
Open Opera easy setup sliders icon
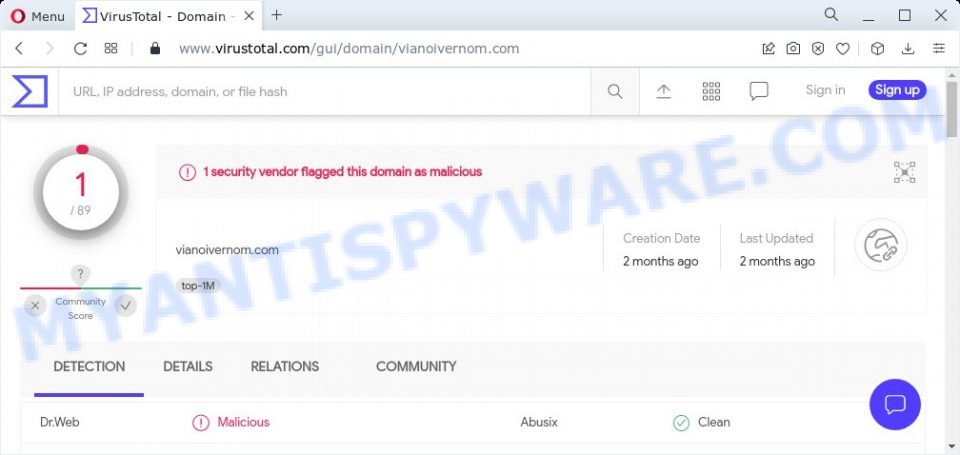click(x=939, y=48)
